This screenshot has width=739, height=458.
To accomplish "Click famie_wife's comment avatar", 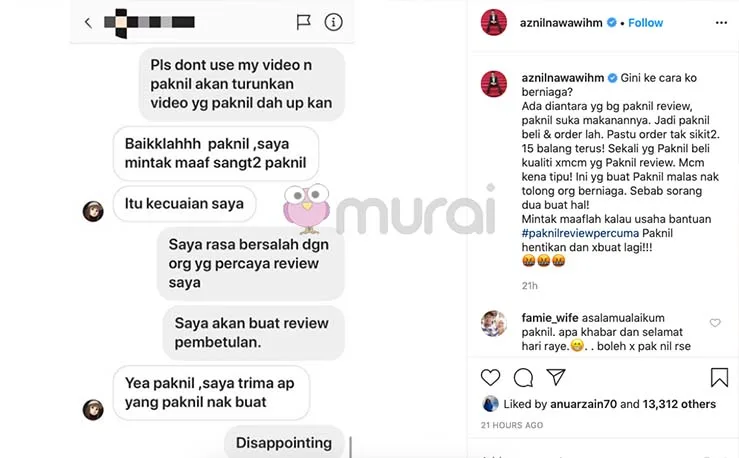I will click(493, 323).
